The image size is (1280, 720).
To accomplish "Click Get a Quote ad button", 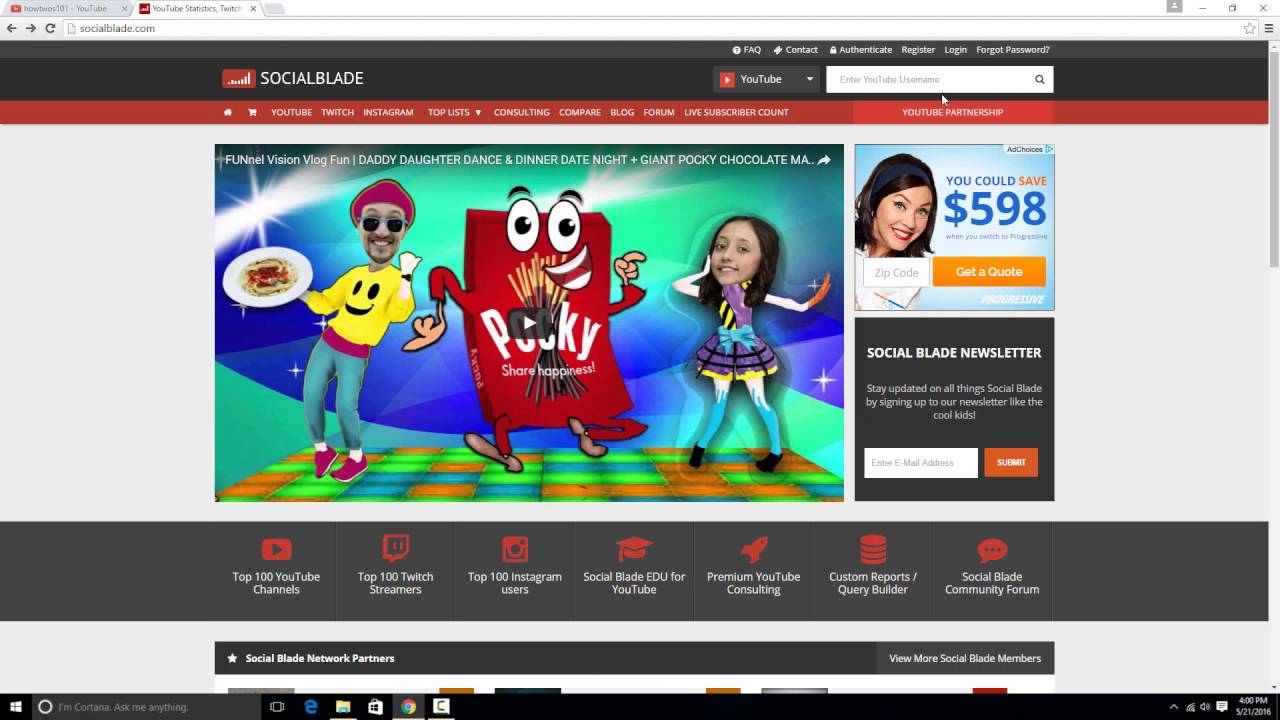I will pyautogui.click(x=989, y=272).
